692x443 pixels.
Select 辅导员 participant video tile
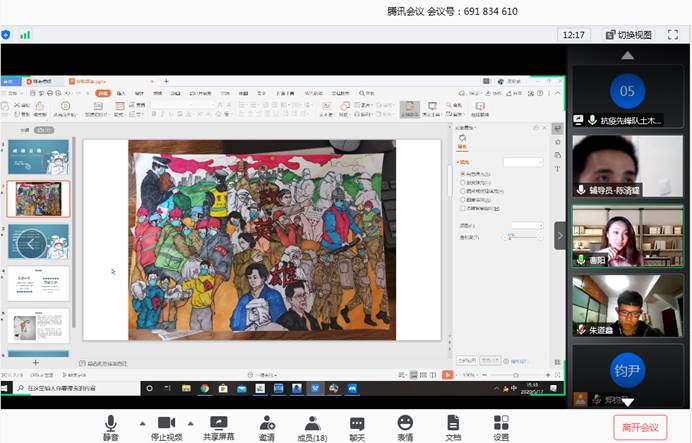coord(627,165)
